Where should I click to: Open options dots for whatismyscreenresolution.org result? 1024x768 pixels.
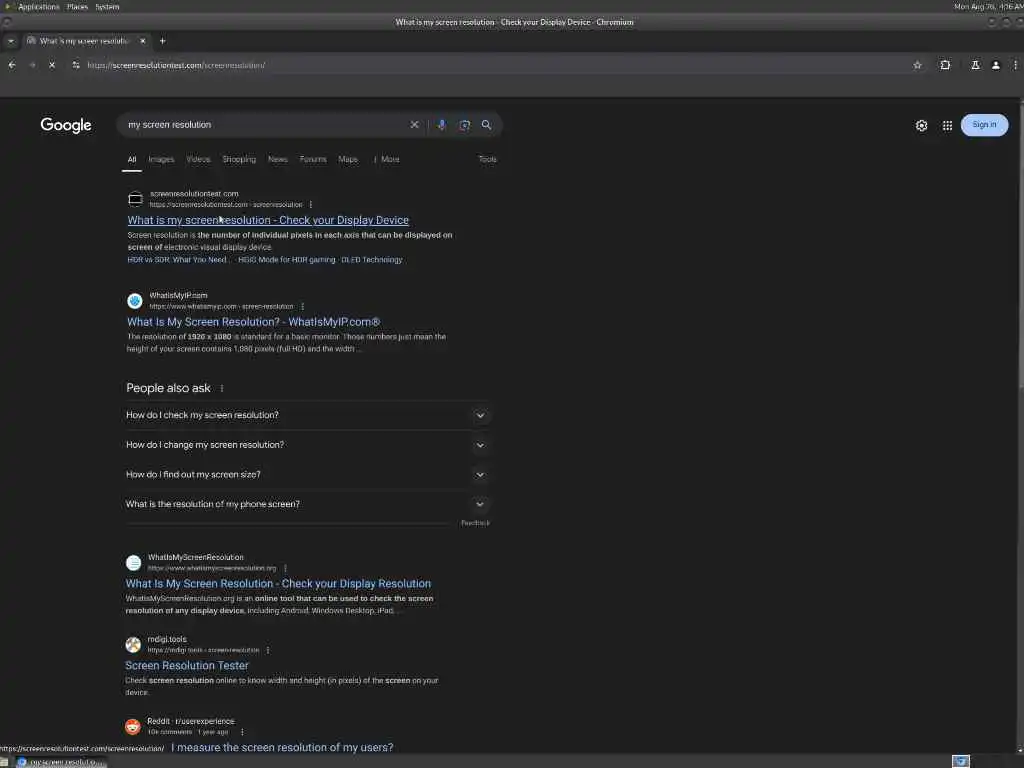pos(285,568)
